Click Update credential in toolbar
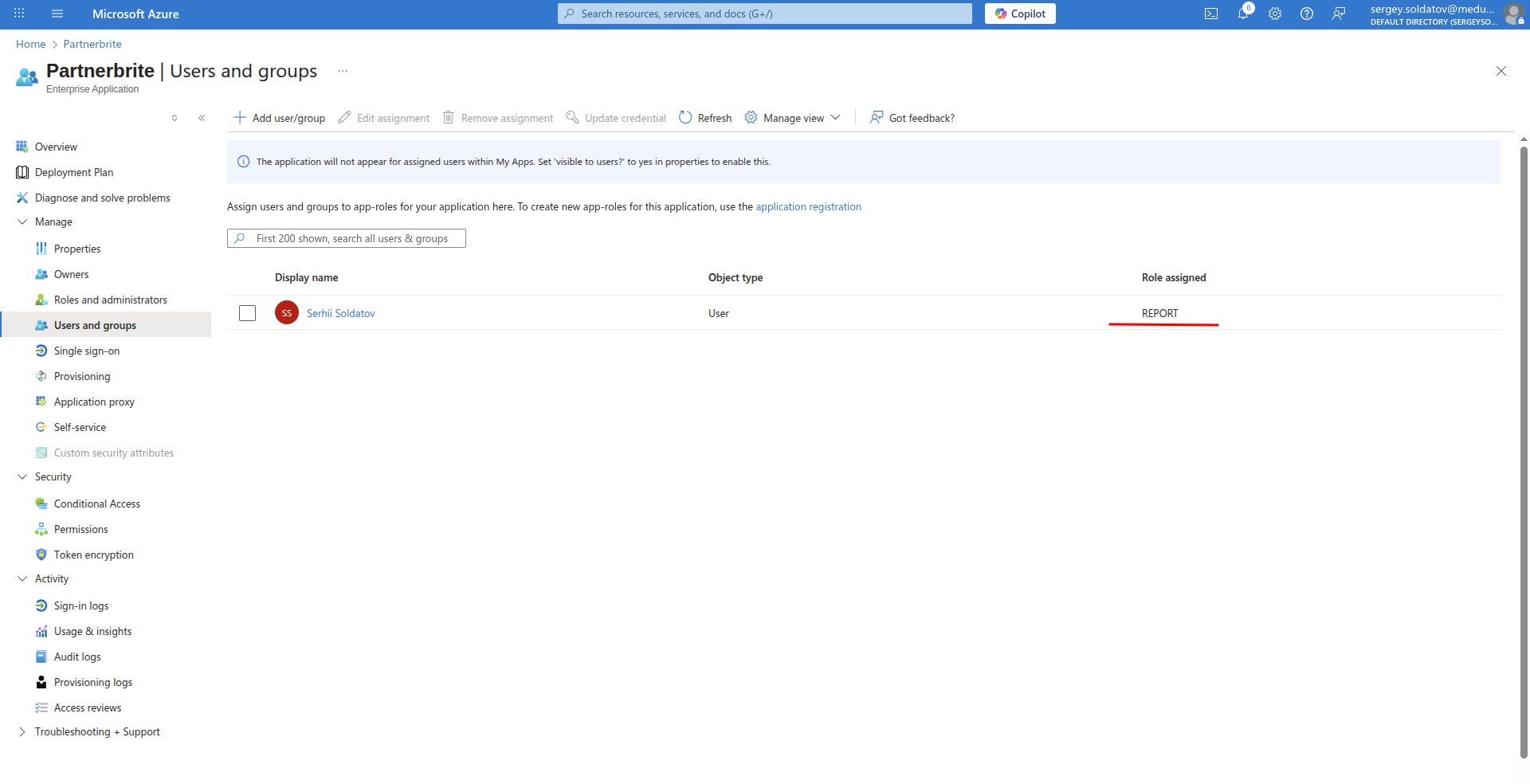The image size is (1530, 784). click(616, 118)
